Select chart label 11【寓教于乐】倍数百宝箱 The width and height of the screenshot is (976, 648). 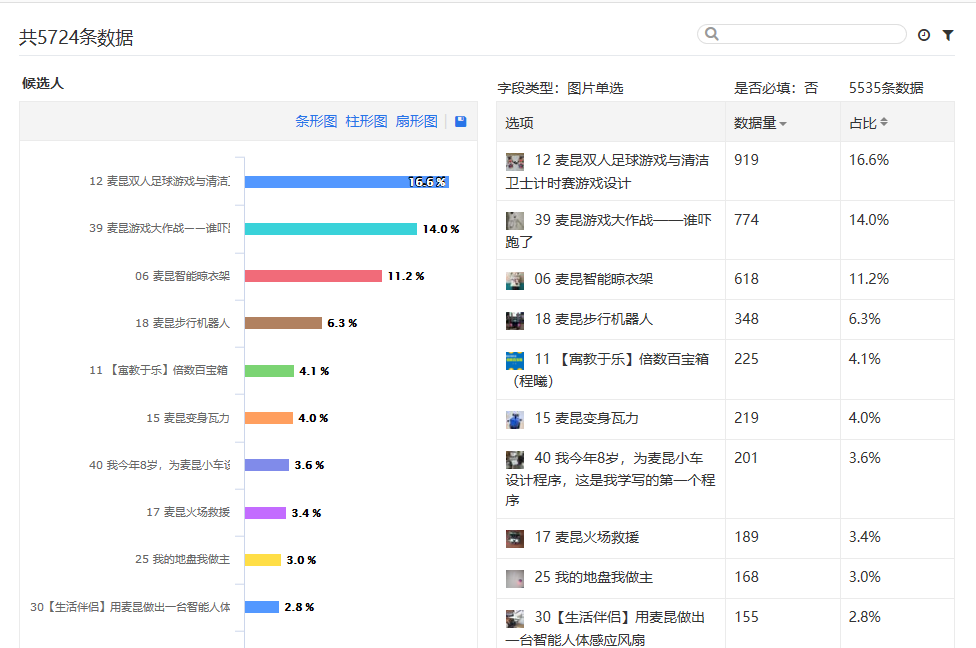click(x=159, y=370)
